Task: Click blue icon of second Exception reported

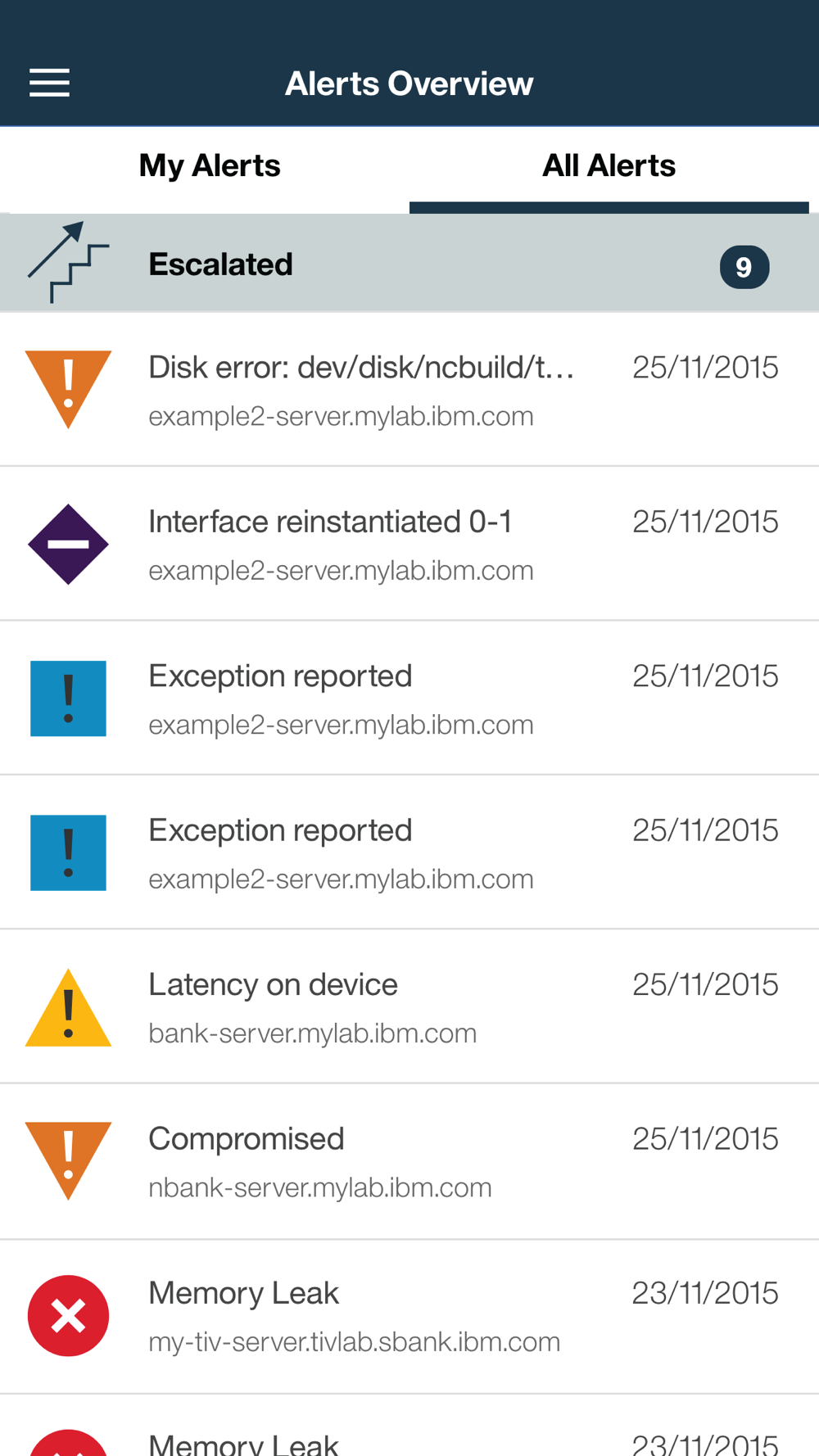Action: pos(68,852)
